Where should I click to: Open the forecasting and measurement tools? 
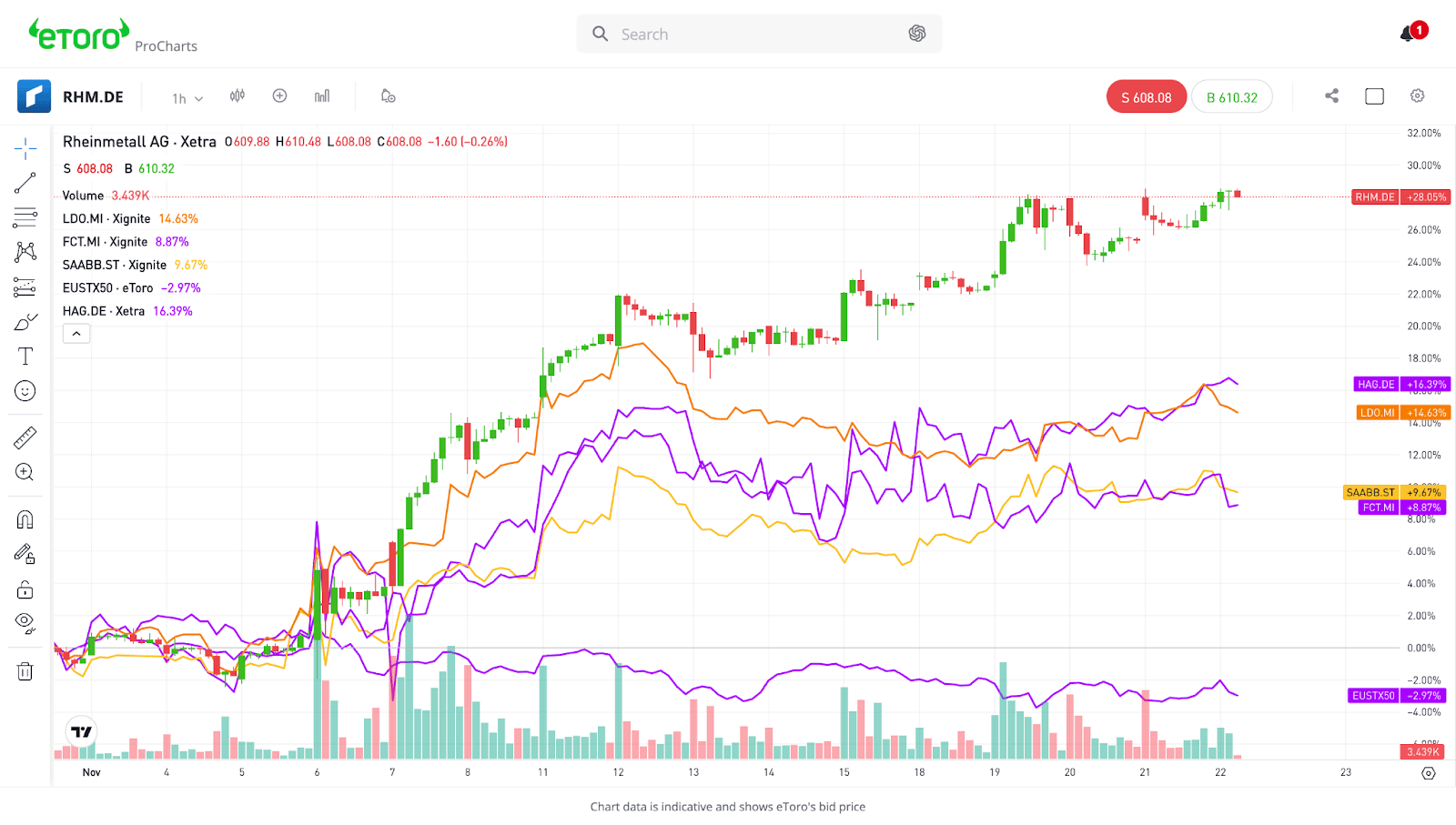25,287
